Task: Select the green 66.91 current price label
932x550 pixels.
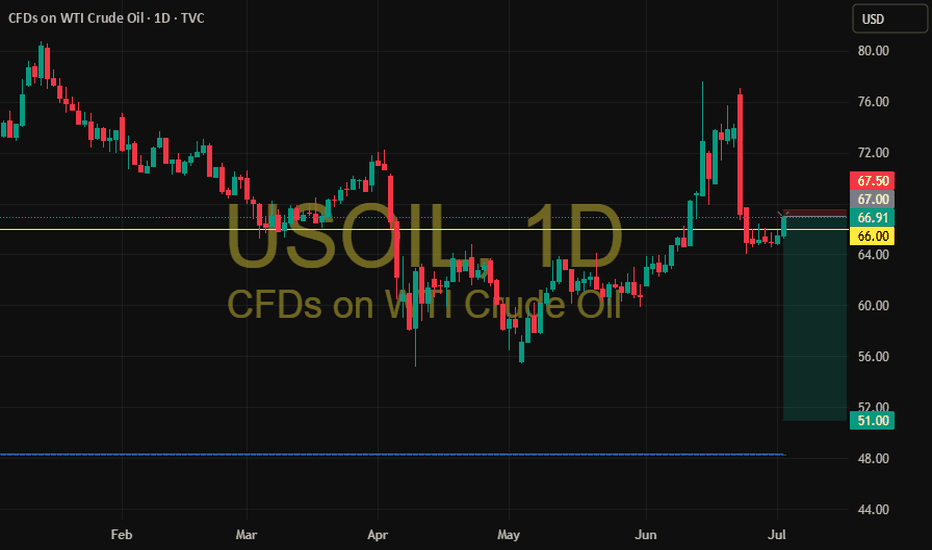Action: point(872,218)
